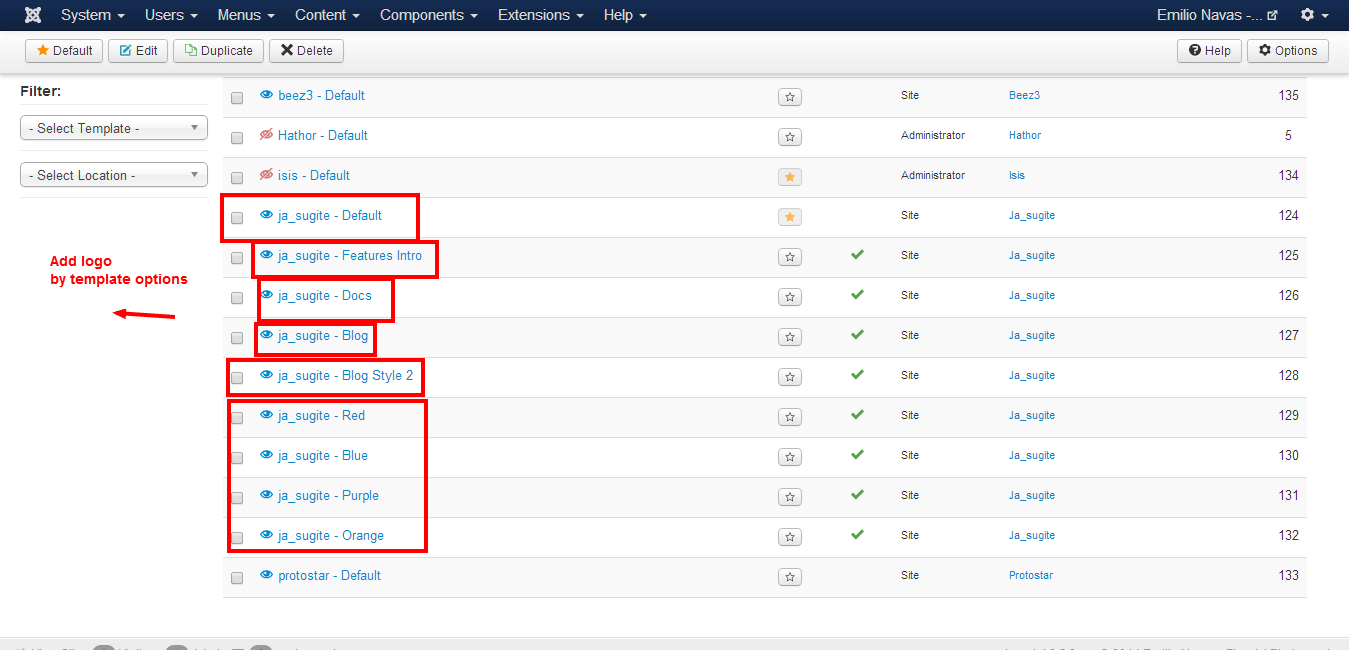Open the Isis template link

(1017, 175)
